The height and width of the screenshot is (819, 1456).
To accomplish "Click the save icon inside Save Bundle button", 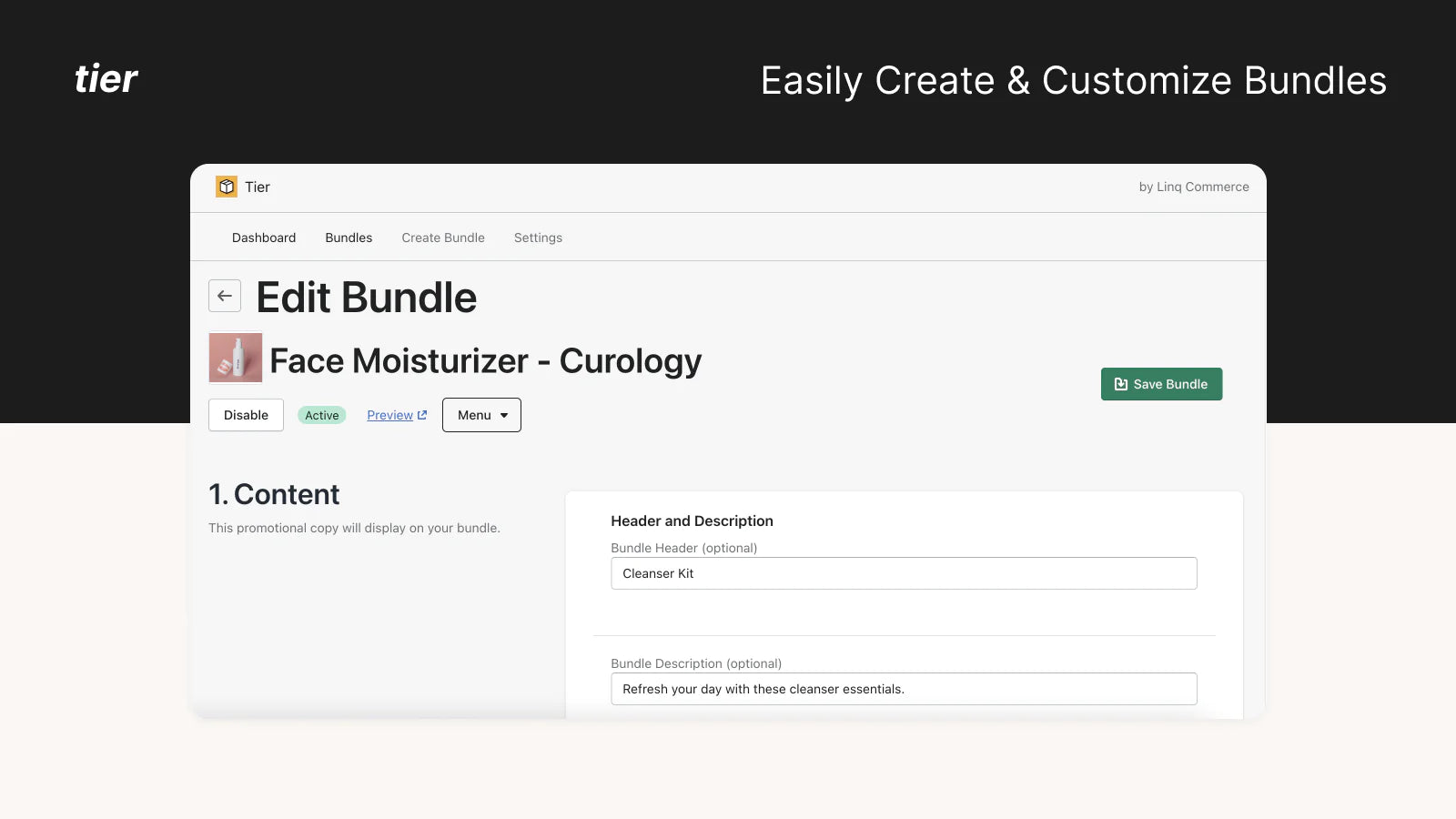I will point(1120,384).
